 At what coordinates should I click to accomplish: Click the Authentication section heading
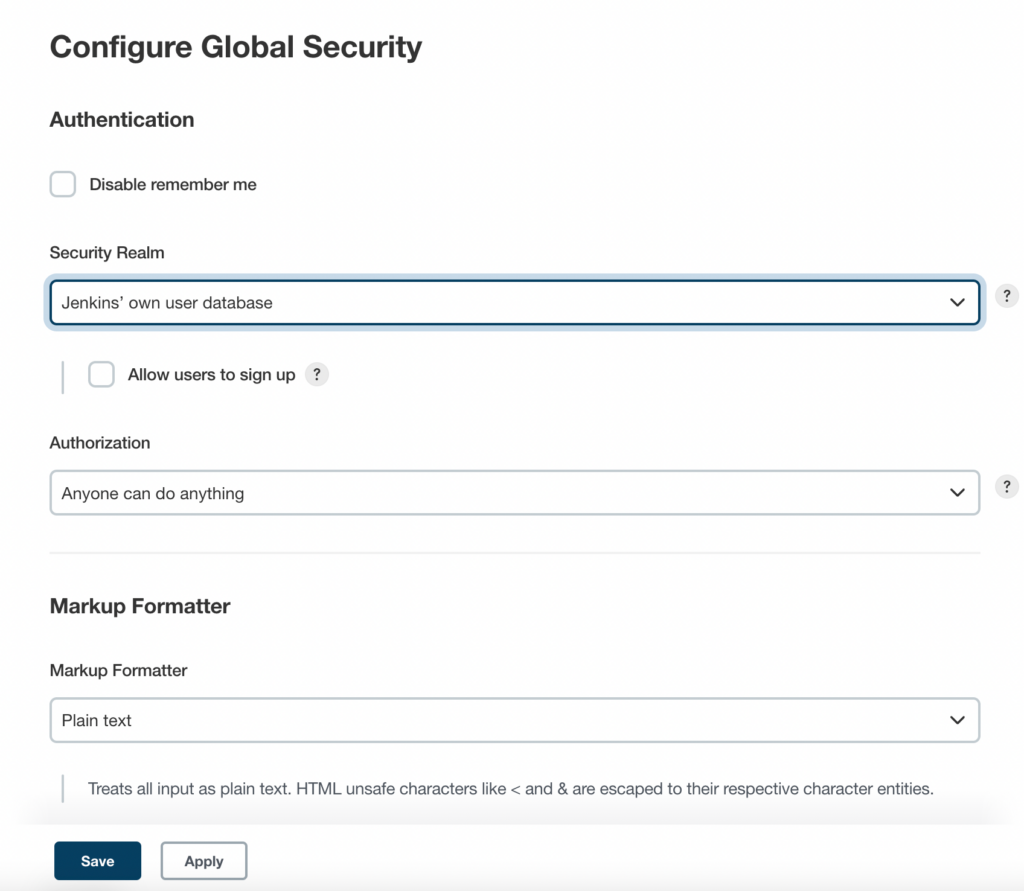pyautogui.click(x=121, y=119)
